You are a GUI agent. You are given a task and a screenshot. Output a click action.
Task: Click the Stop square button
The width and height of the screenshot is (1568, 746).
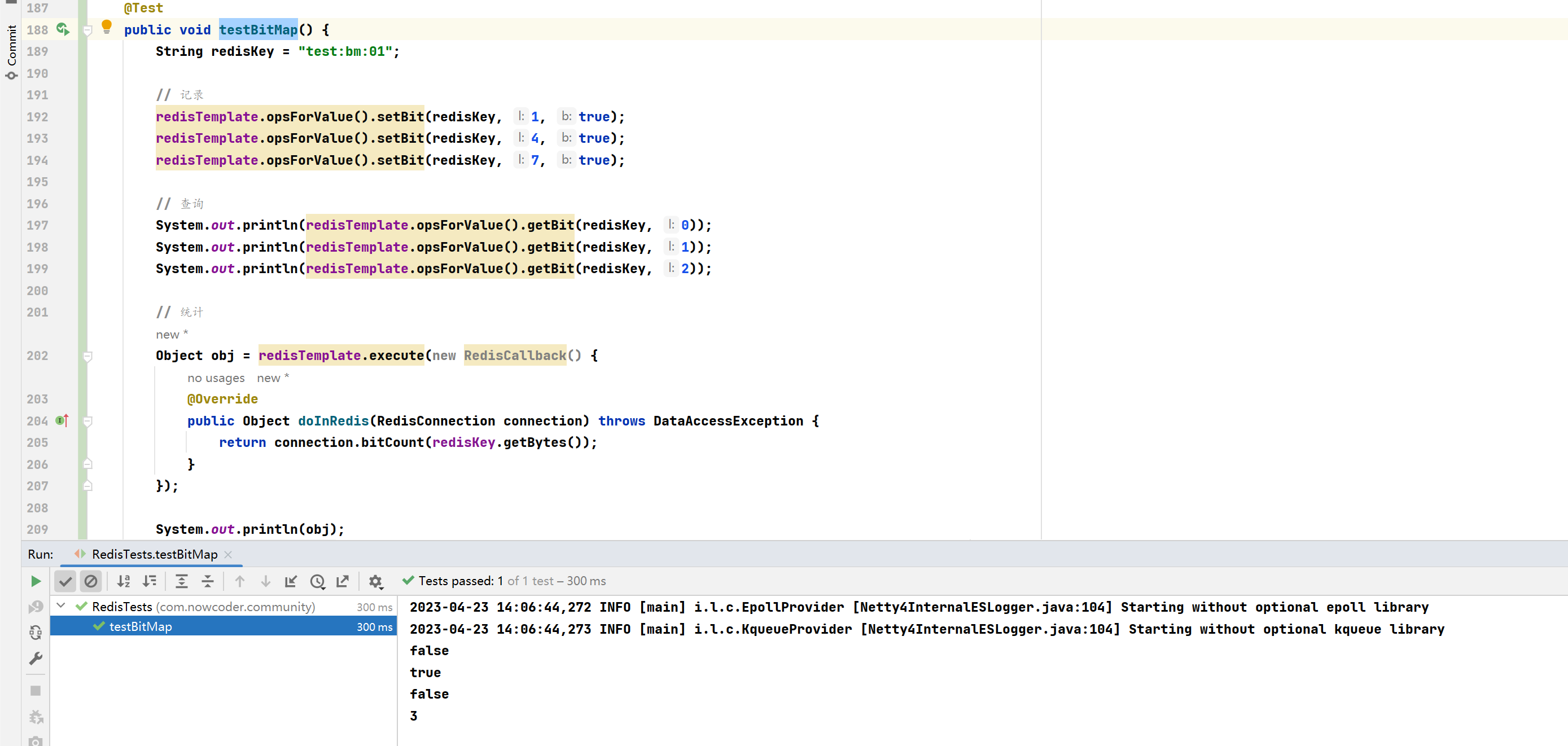(x=36, y=691)
